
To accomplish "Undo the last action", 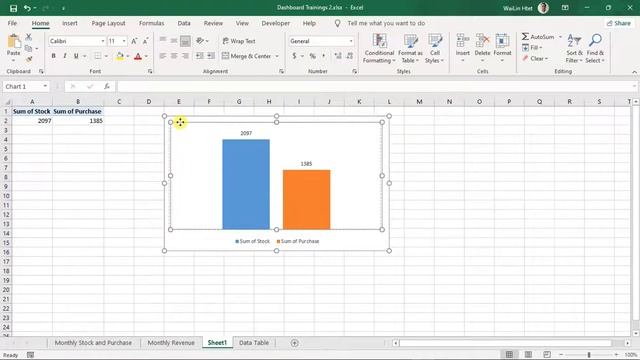I will pos(27,8).
